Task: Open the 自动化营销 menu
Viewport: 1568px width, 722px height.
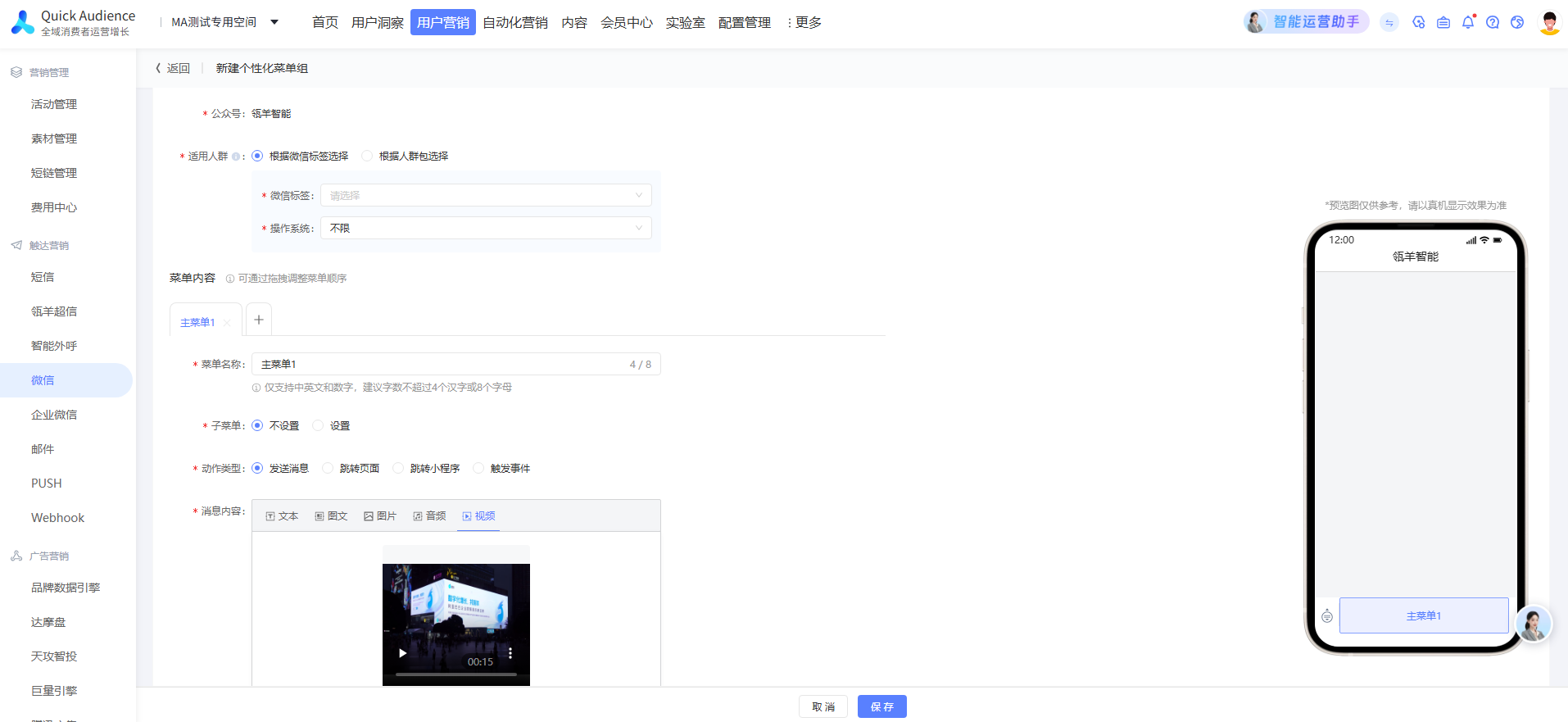Action: click(515, 22)
